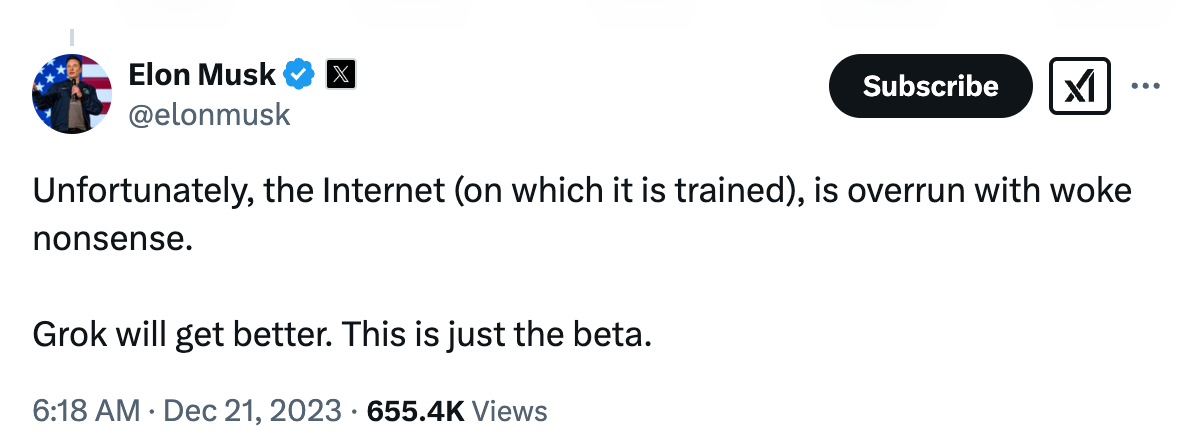The height and width of the screenshot is (442, 1188).
Task: Click the 6:18 AM timestamp
Action: (x=86, y=411)
